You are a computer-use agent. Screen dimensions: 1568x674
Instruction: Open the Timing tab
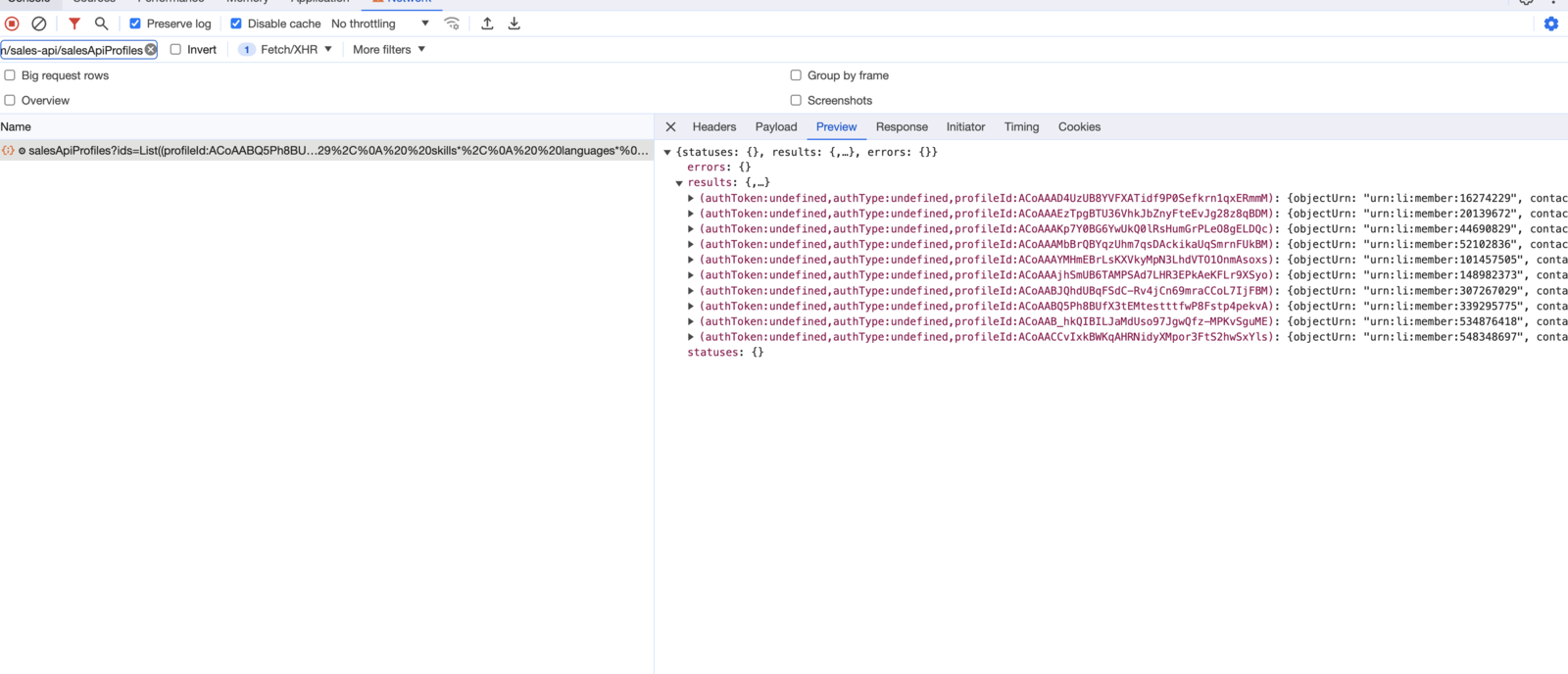point(1021,127)
